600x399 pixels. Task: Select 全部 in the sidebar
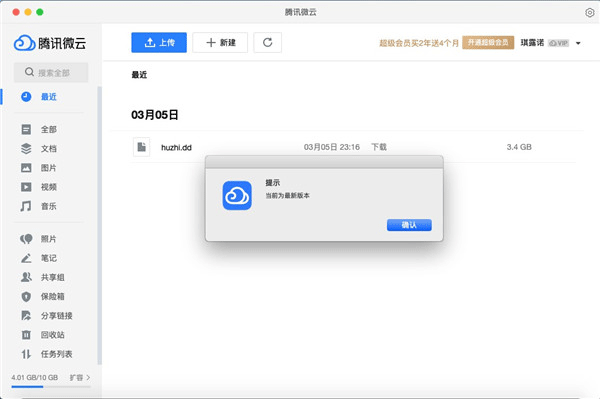tap(49, 129)
